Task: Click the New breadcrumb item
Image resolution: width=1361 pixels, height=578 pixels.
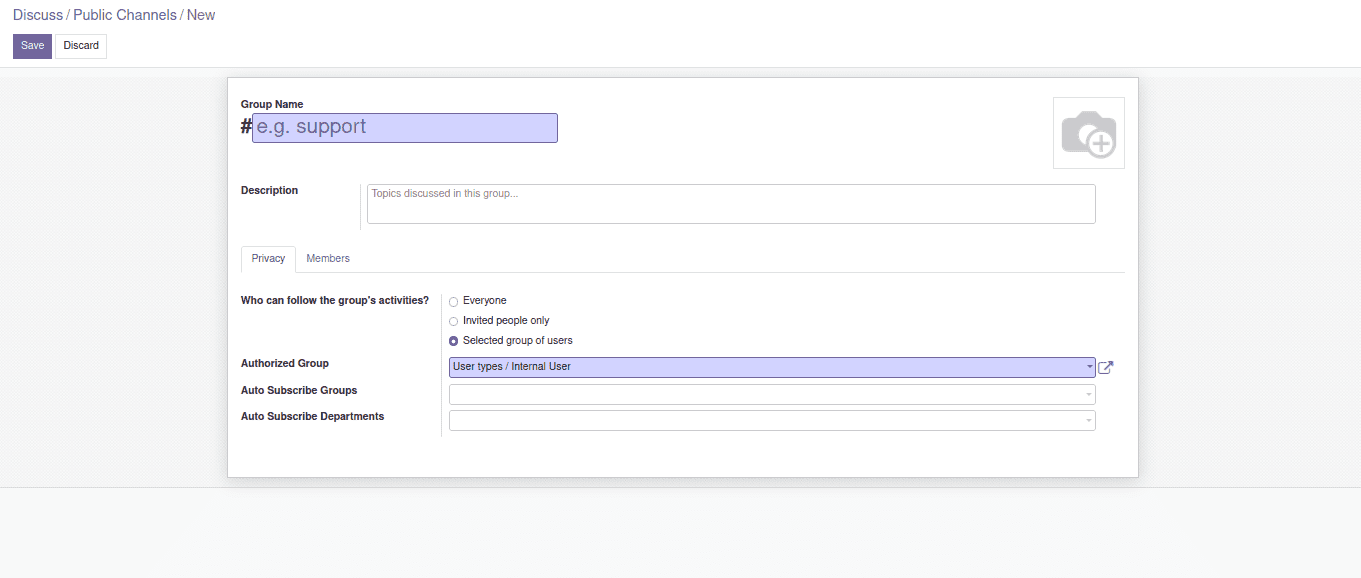Action: [x=201, y=15]
